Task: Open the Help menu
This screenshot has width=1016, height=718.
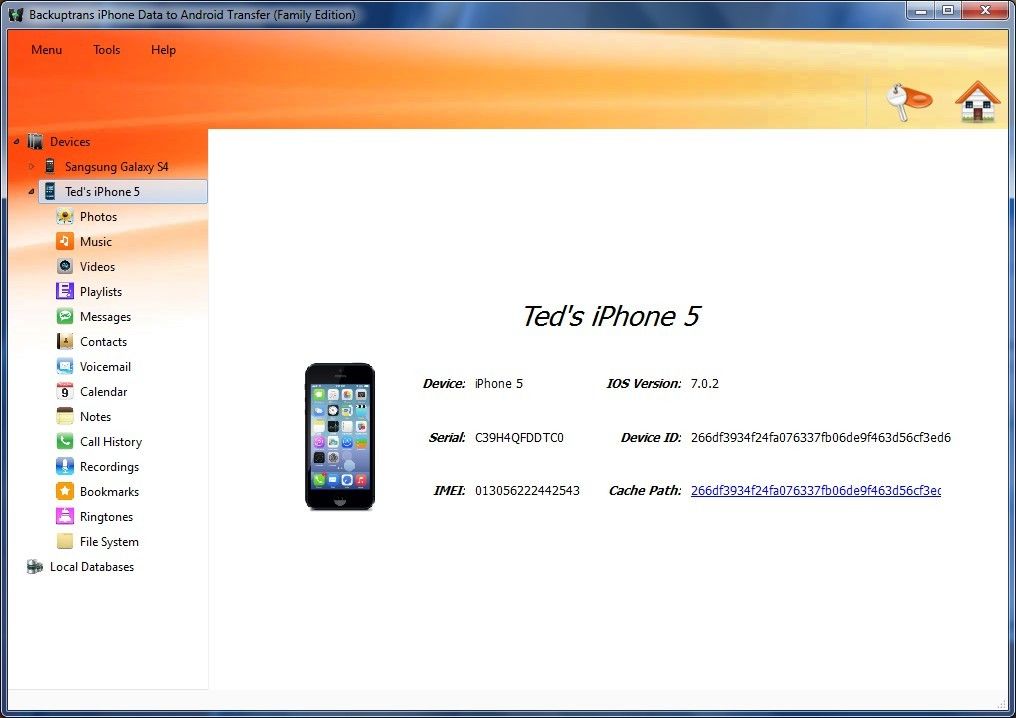Action: coord(163,50)
